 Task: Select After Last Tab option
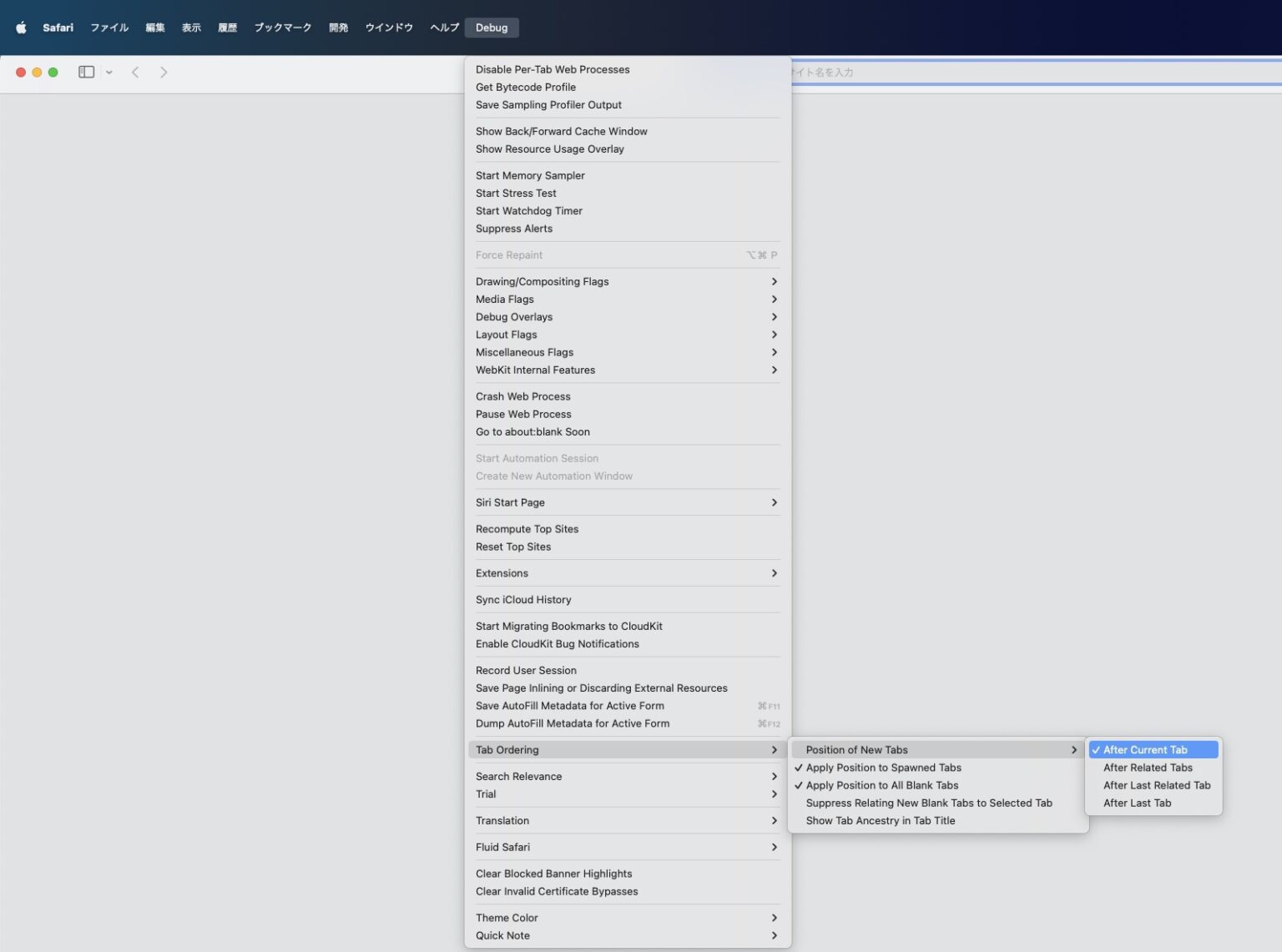coord(1137,803)
